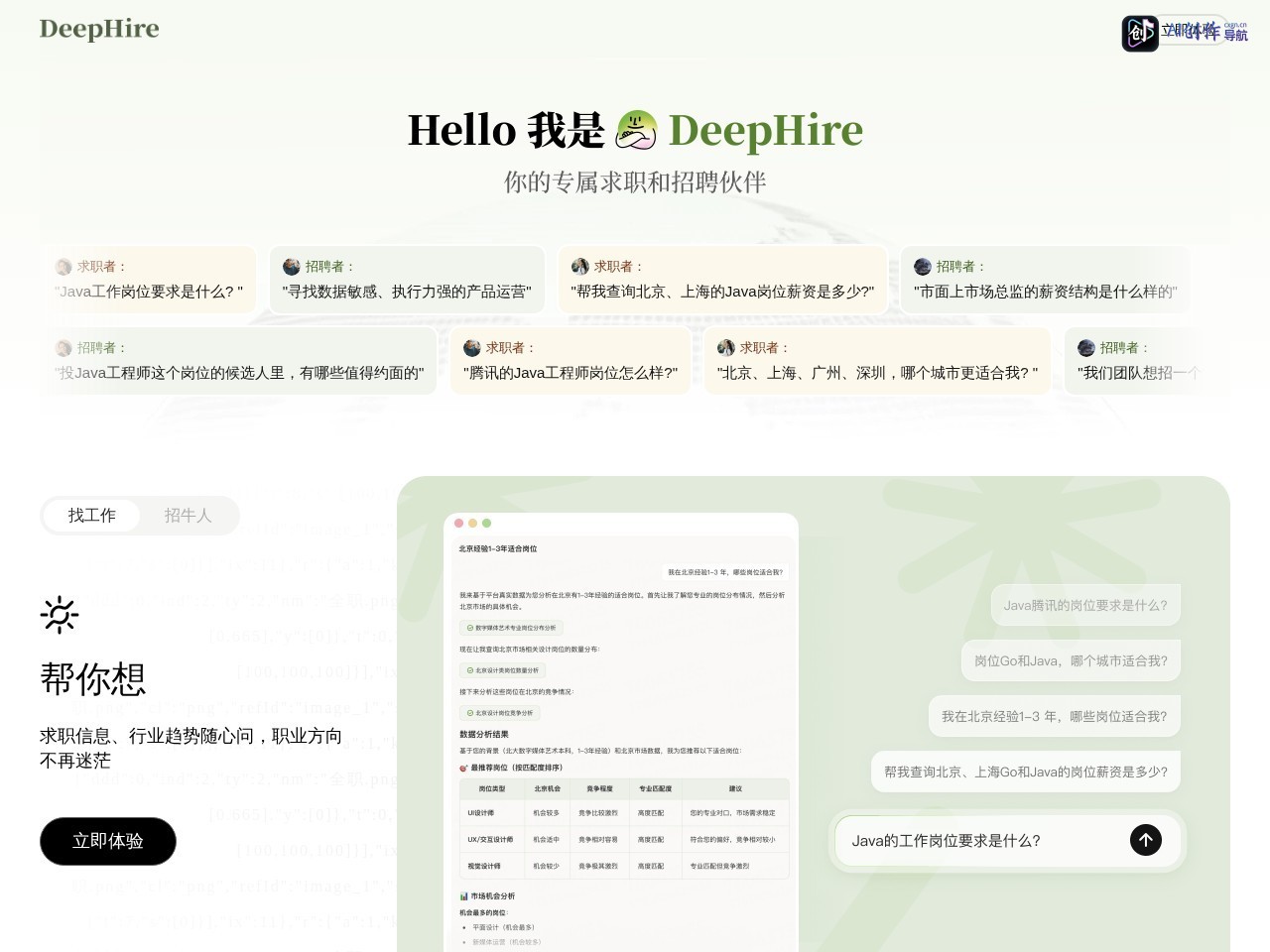Click avatar on 寻找数据敏感 recruiter card
Image resolution: width=1270 pixels, height=952 pixels.
point(292,267)
